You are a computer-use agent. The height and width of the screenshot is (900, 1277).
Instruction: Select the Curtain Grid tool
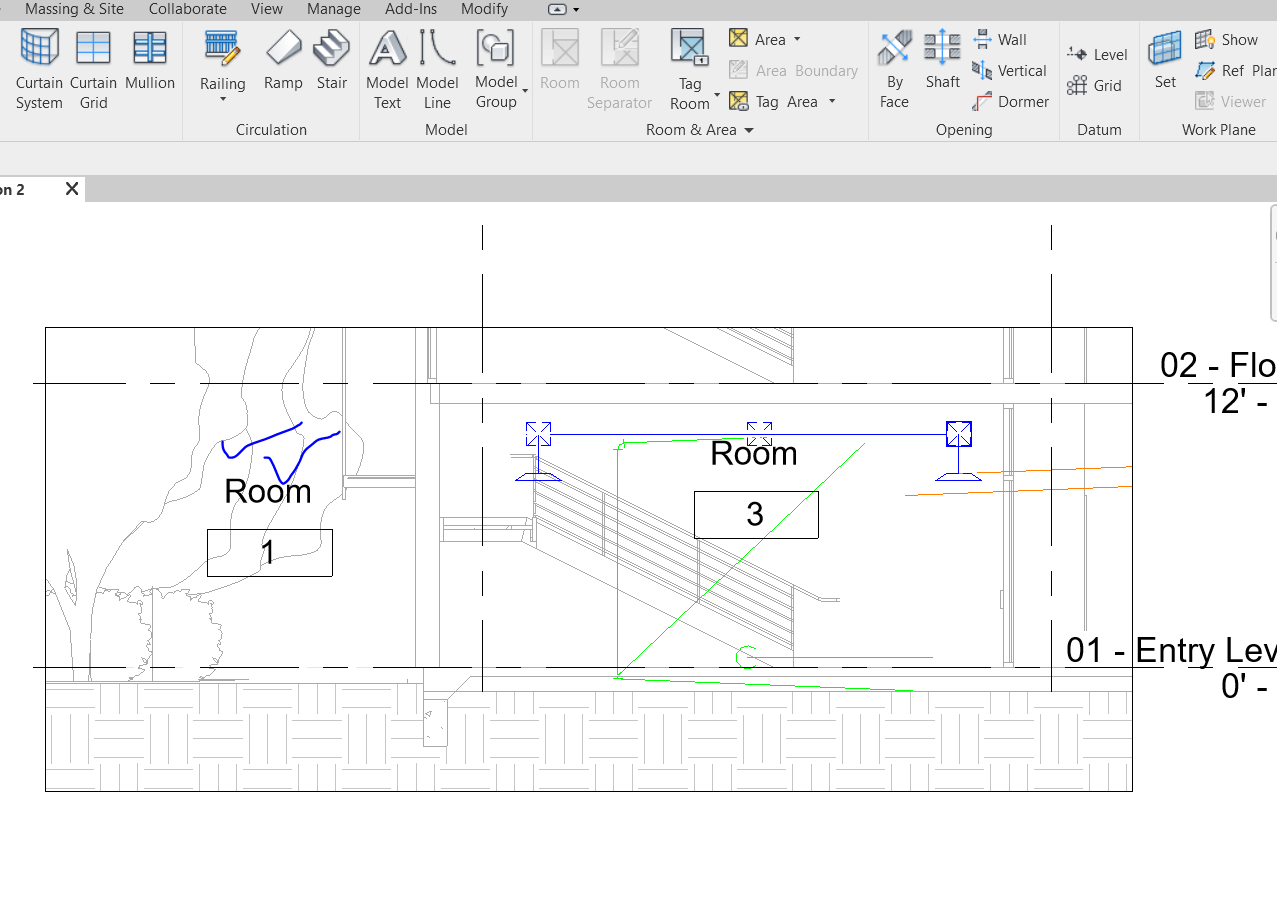(93, 68)
